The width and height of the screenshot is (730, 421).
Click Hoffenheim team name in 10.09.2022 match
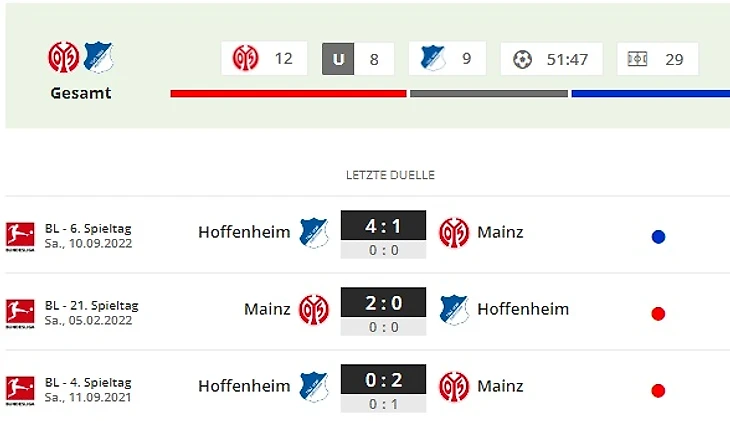pos(244,232)
